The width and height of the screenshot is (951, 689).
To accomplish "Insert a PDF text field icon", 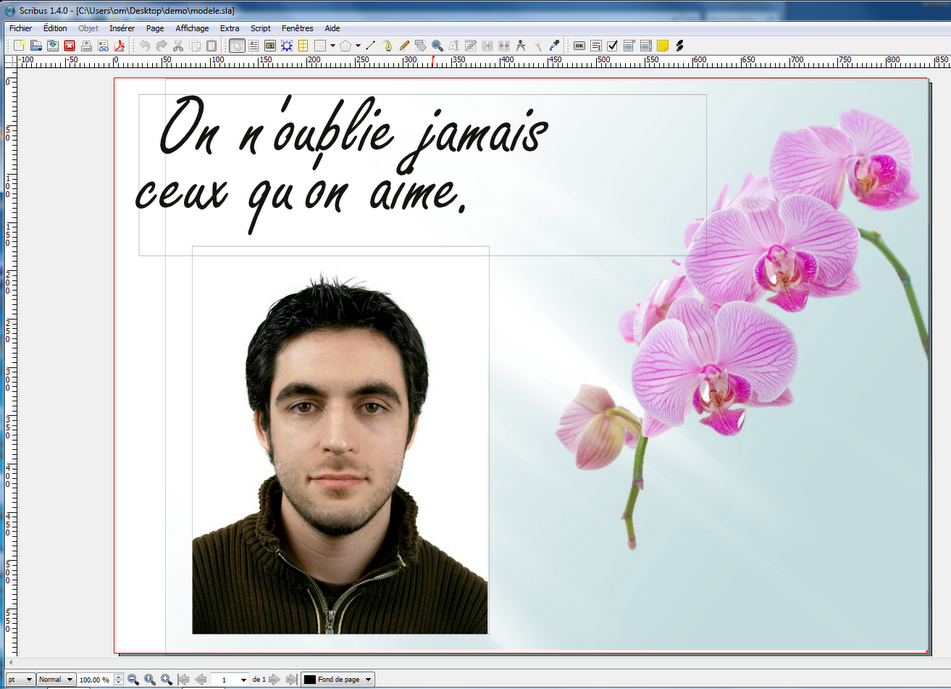I will [596, 45].
